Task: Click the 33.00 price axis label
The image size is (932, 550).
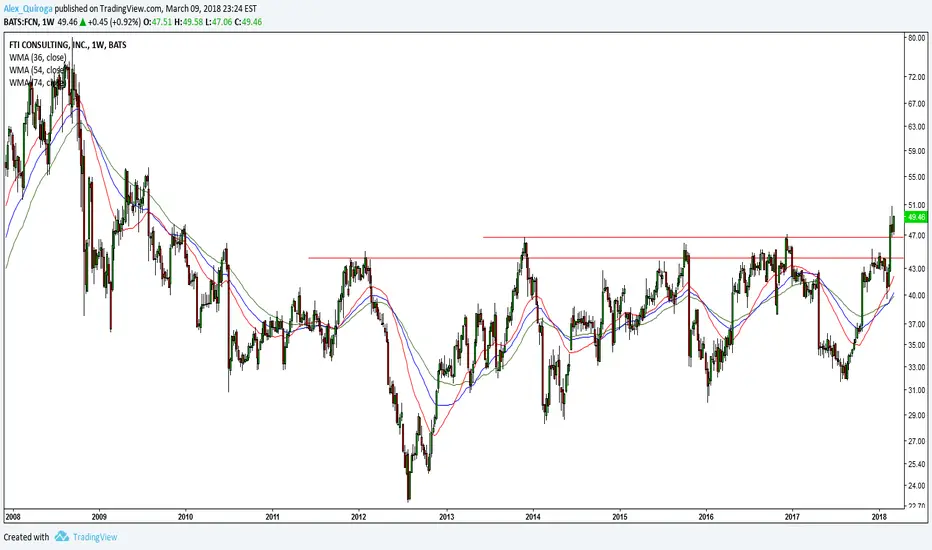Action: (x=917, y=367)
